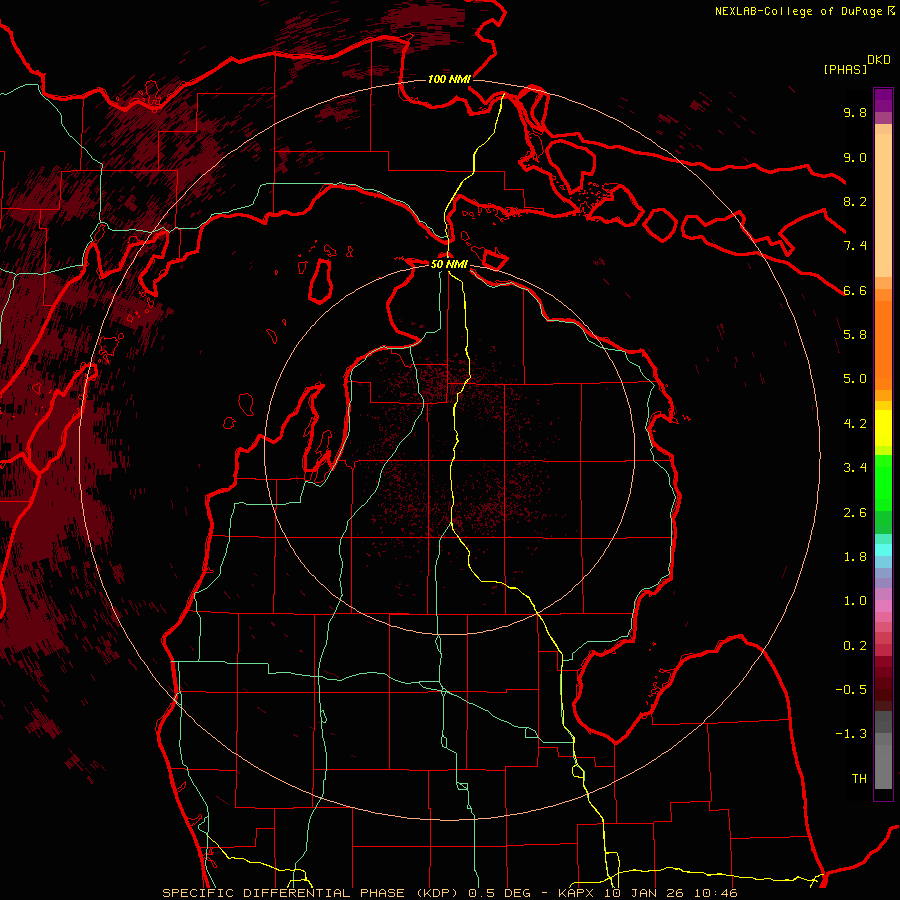This screenshot has width=900, height=900.
Task: Select the -0.5 scale value
Action: coord(851,690)
